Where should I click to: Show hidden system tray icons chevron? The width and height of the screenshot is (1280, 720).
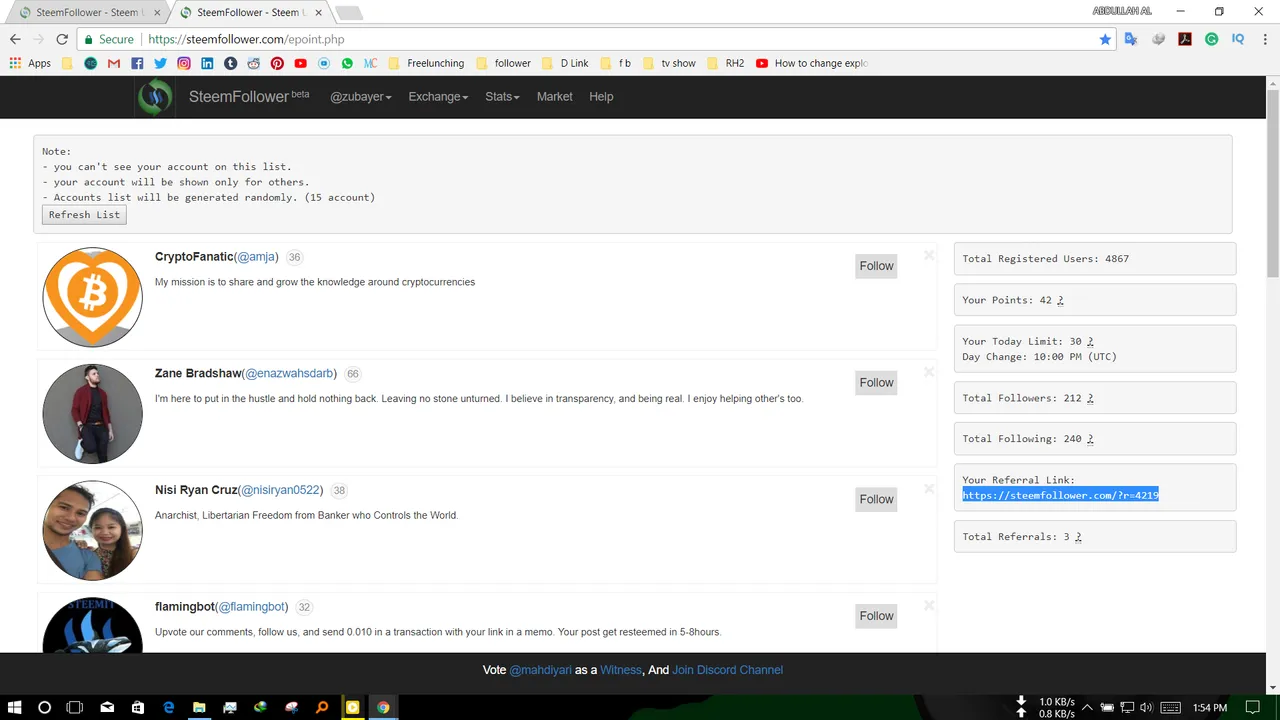1088,708
